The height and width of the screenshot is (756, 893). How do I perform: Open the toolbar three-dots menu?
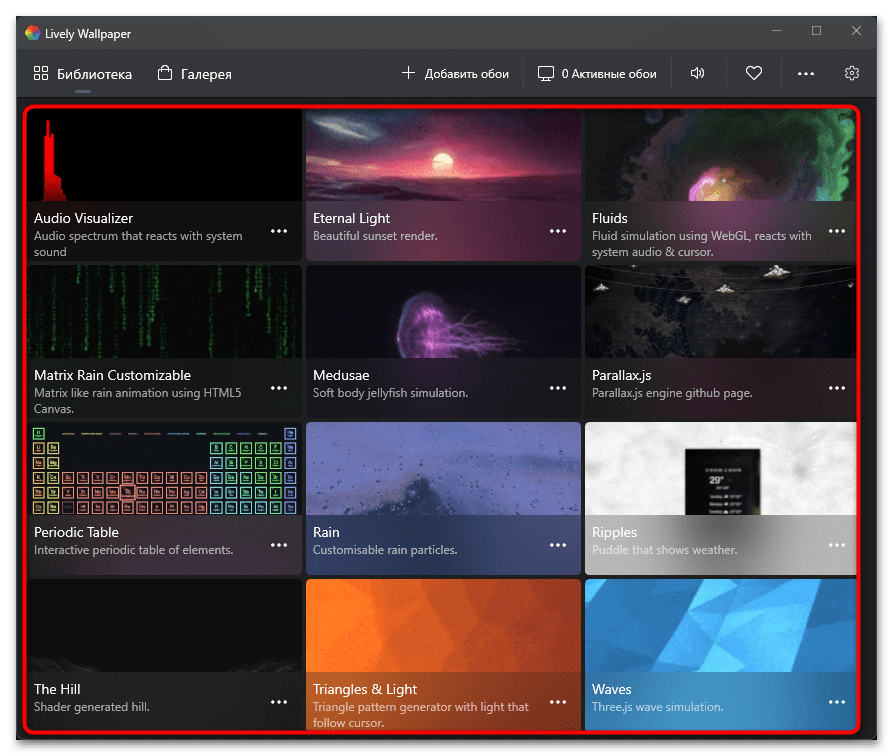tap(805, 73)
